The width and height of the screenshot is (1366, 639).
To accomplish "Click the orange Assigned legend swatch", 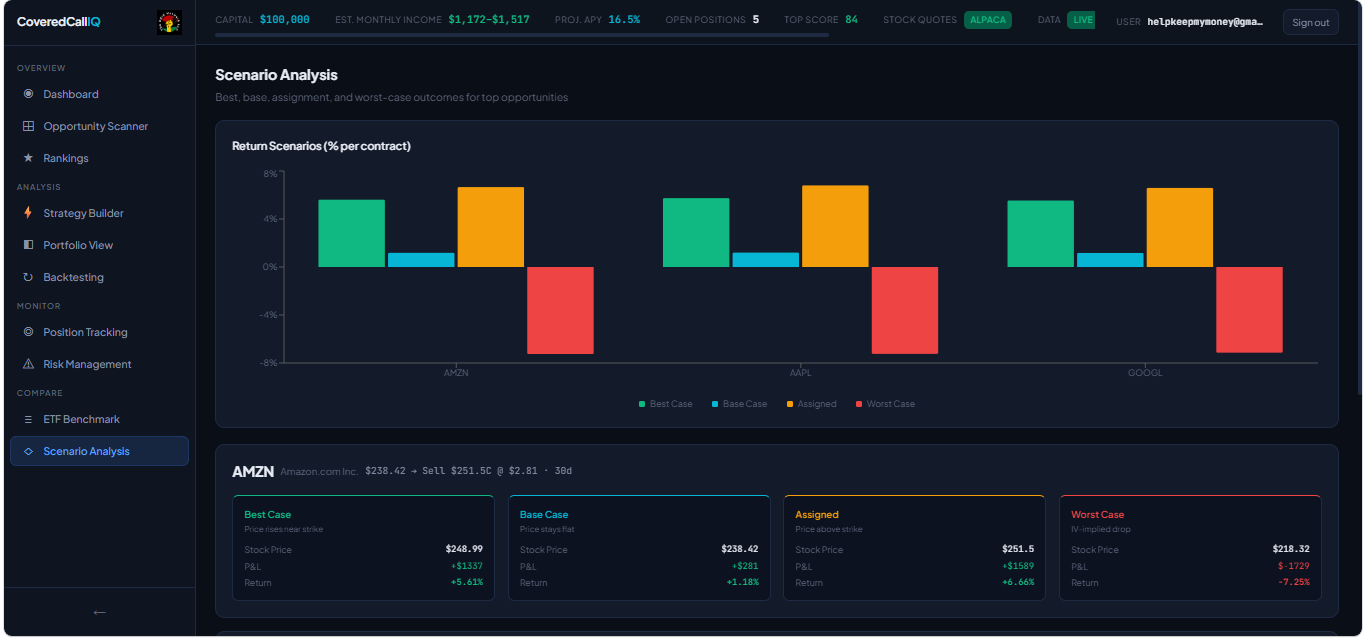I will 790,404.
